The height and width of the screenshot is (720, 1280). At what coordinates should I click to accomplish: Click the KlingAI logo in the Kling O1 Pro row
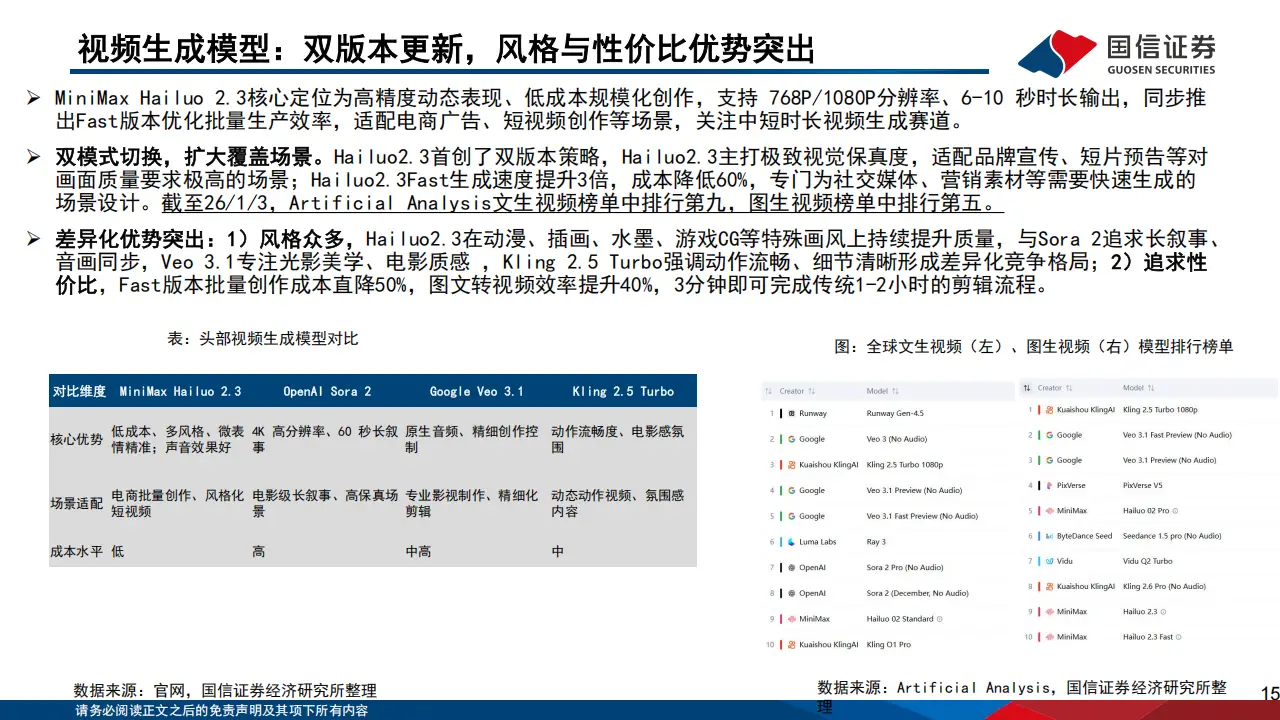(791, 645)
